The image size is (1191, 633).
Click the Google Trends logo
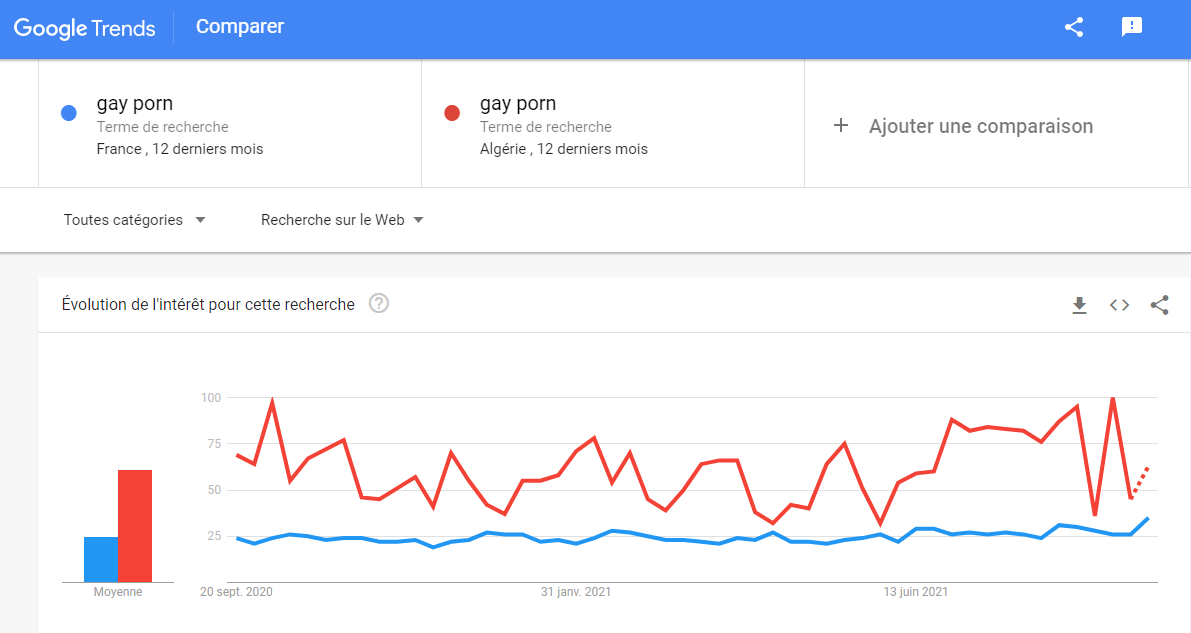pos(85,28)
